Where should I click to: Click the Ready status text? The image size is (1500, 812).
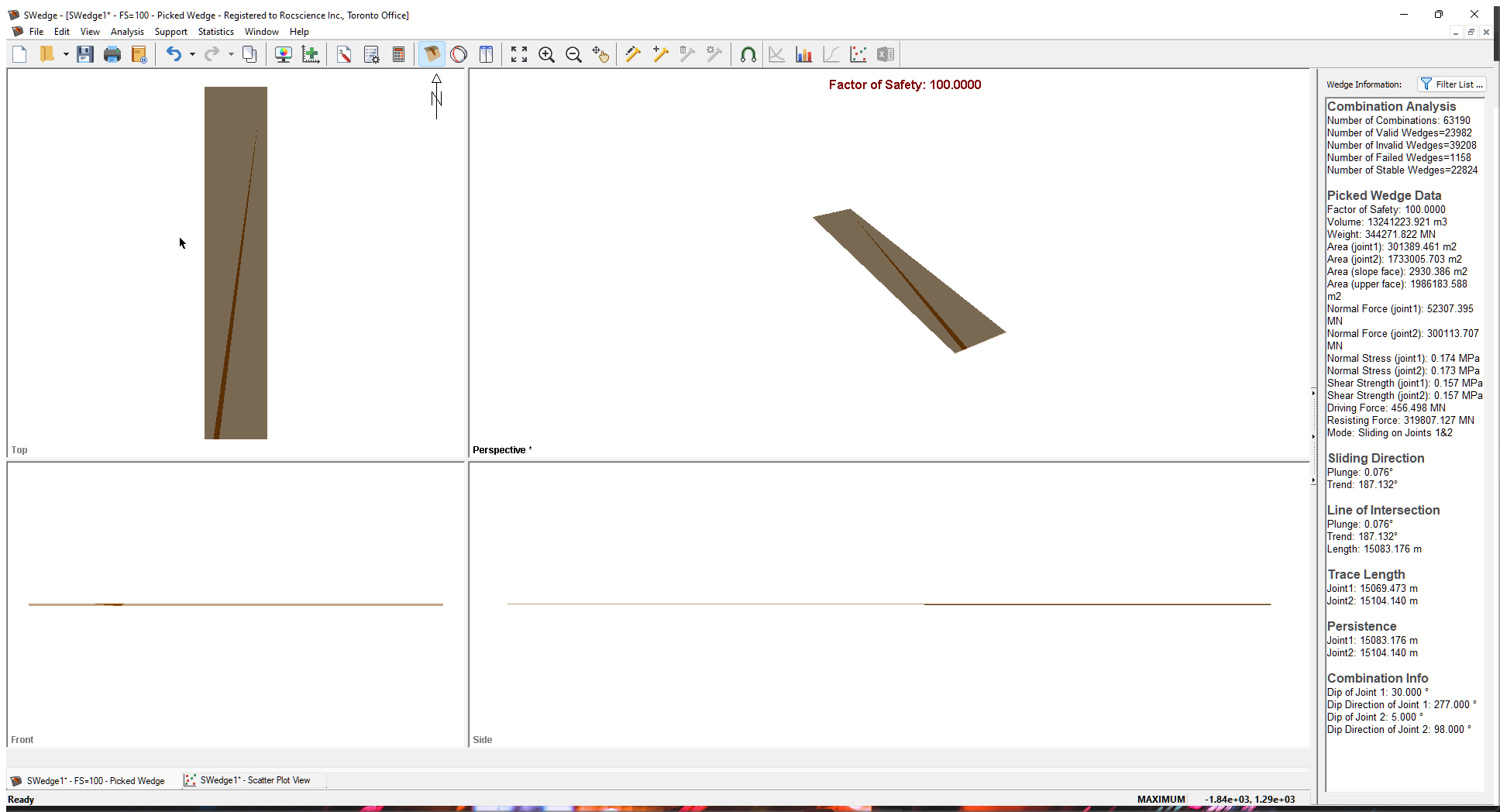coord(21,800)
